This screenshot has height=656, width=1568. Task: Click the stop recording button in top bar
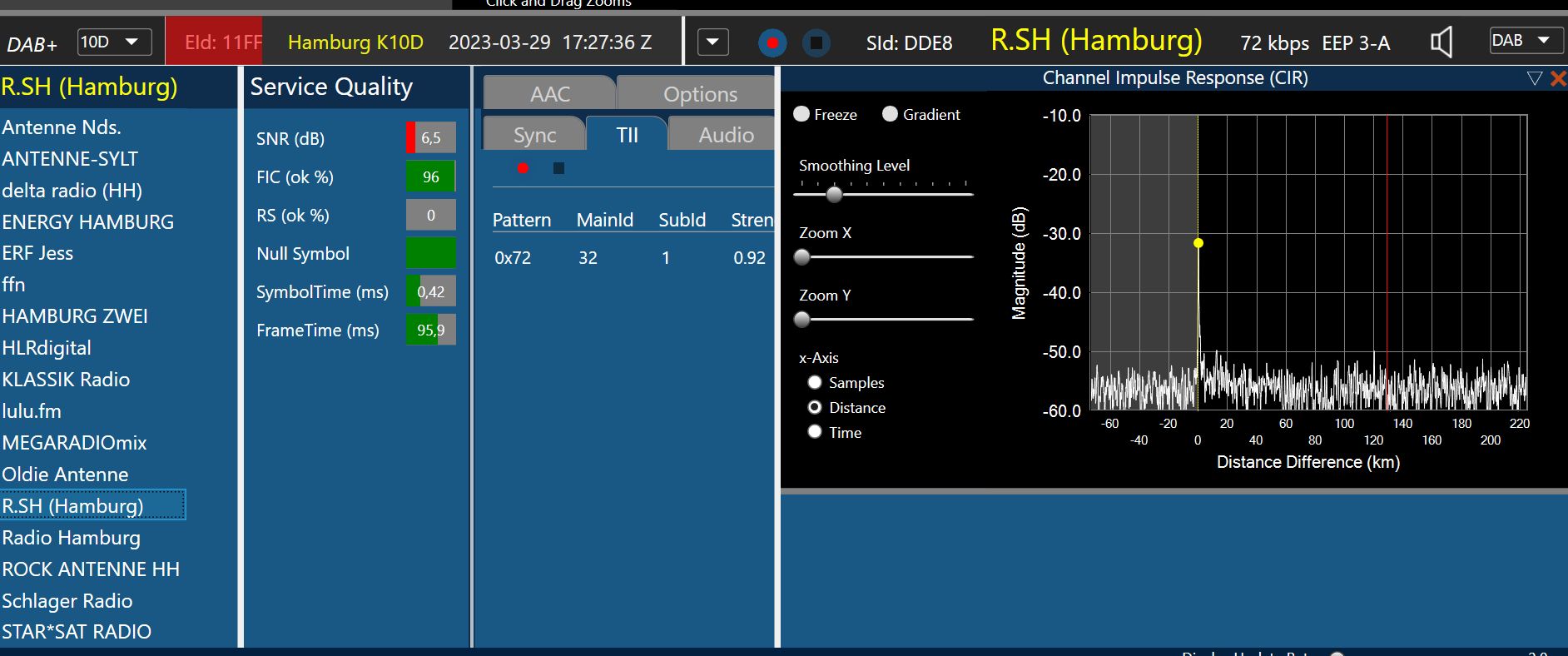[816, 42]
